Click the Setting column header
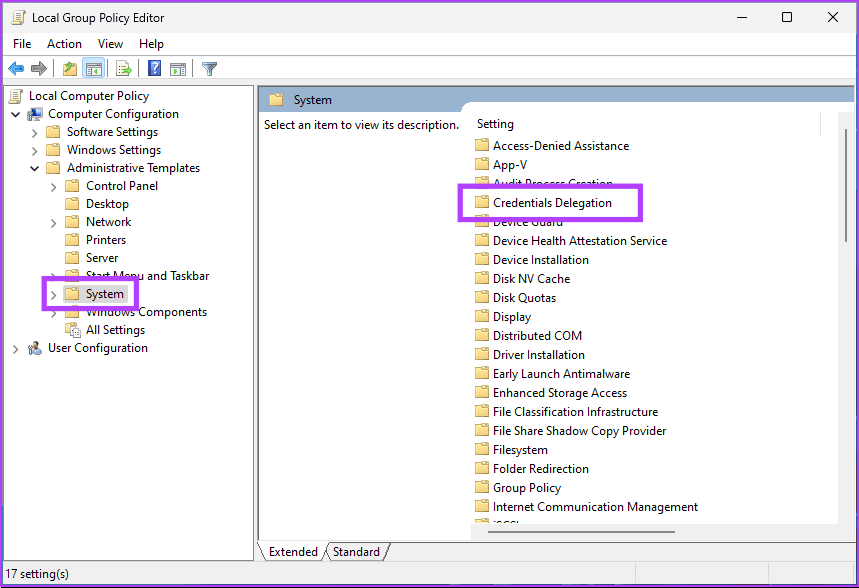 (x=495, y=124)
